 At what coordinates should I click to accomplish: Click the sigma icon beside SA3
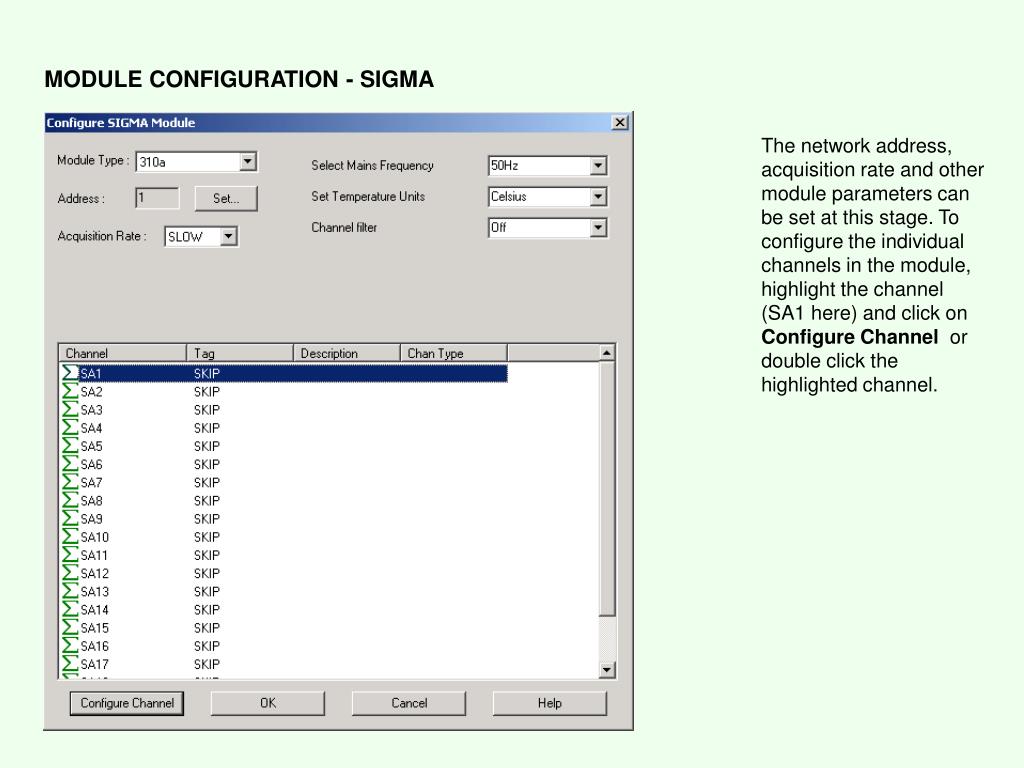(70, 409)
